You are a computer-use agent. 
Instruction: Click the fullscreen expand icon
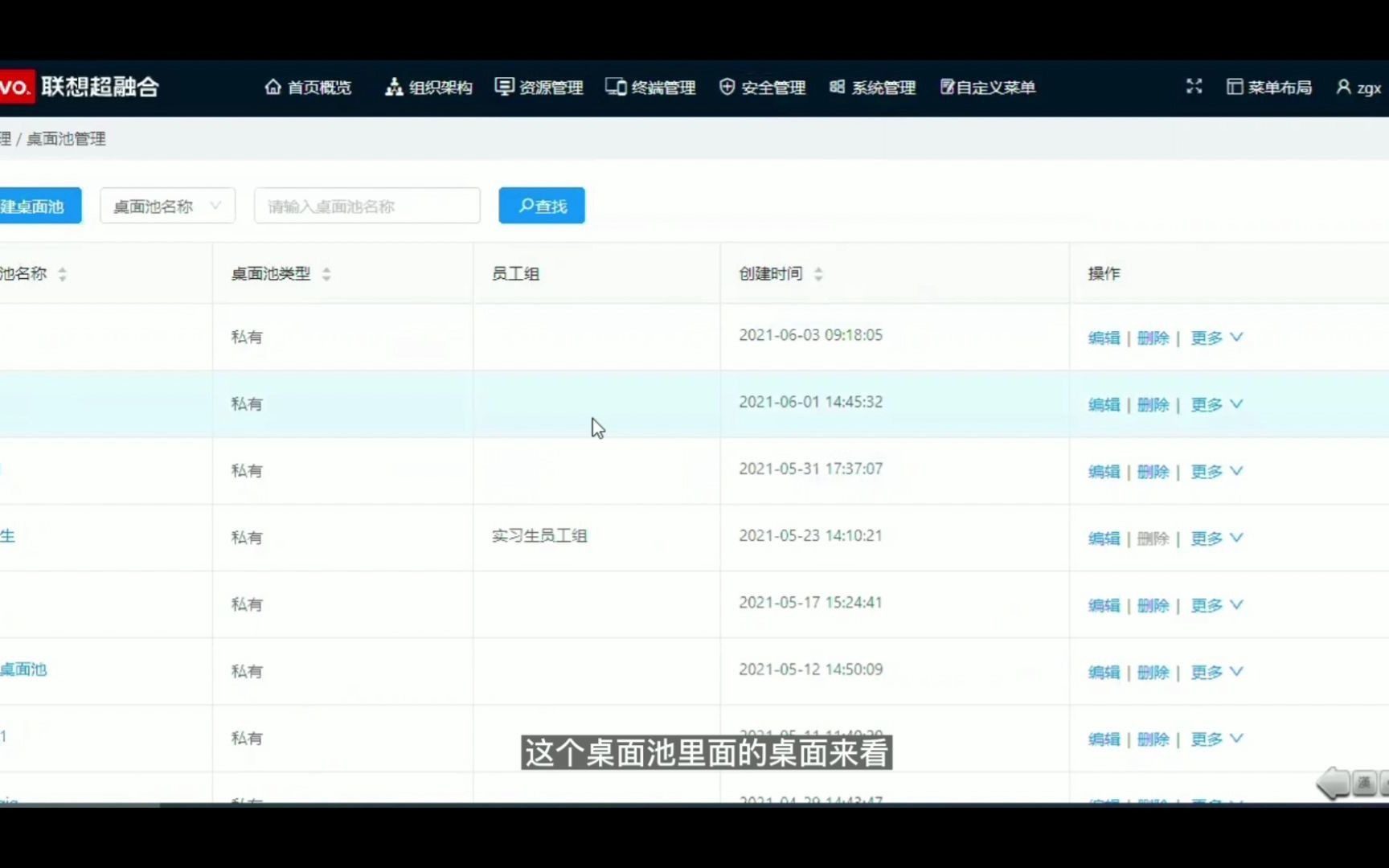[x=1194, y=86]
